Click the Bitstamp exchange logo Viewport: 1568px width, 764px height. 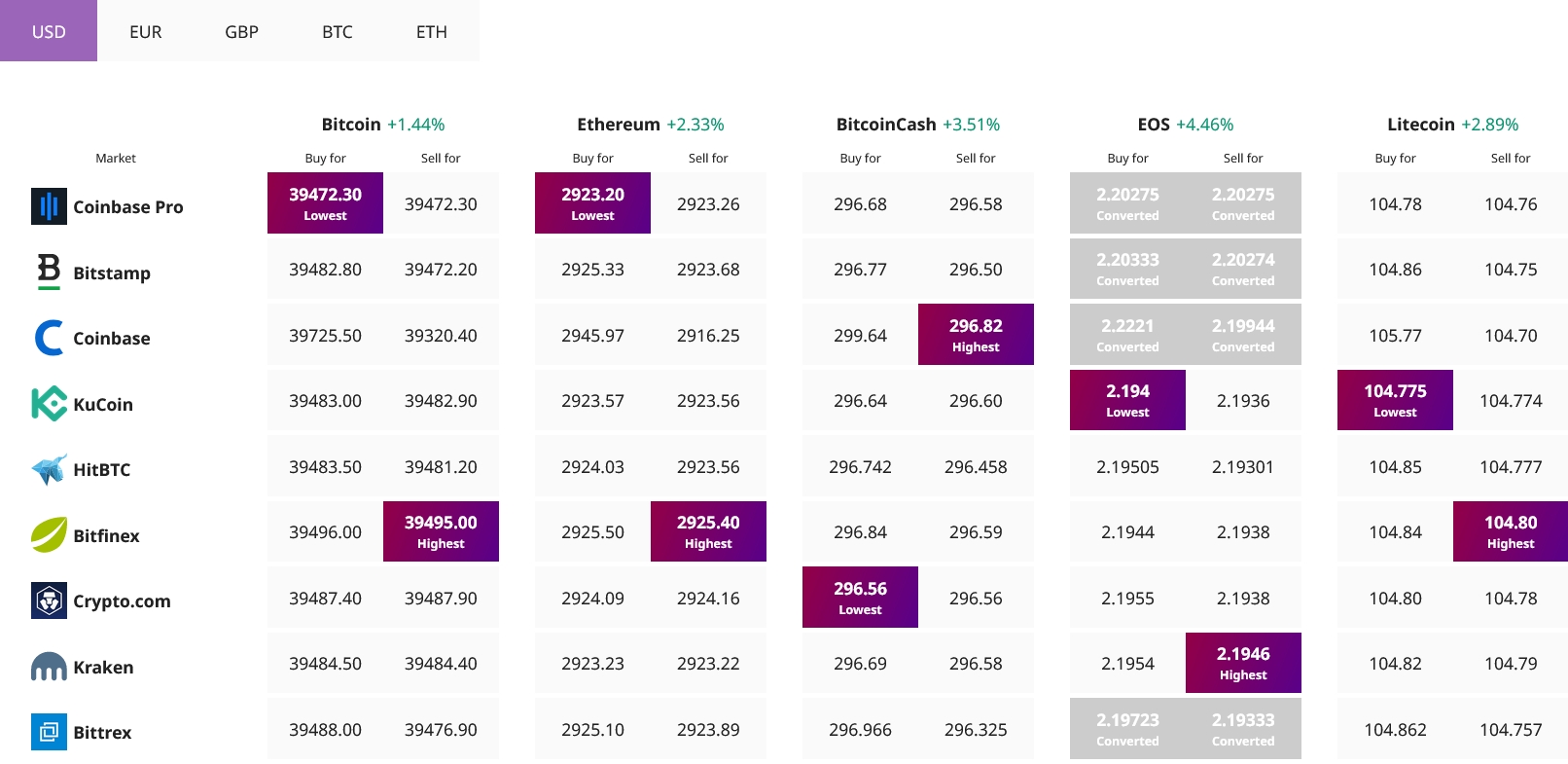click(x=49, y=272)
